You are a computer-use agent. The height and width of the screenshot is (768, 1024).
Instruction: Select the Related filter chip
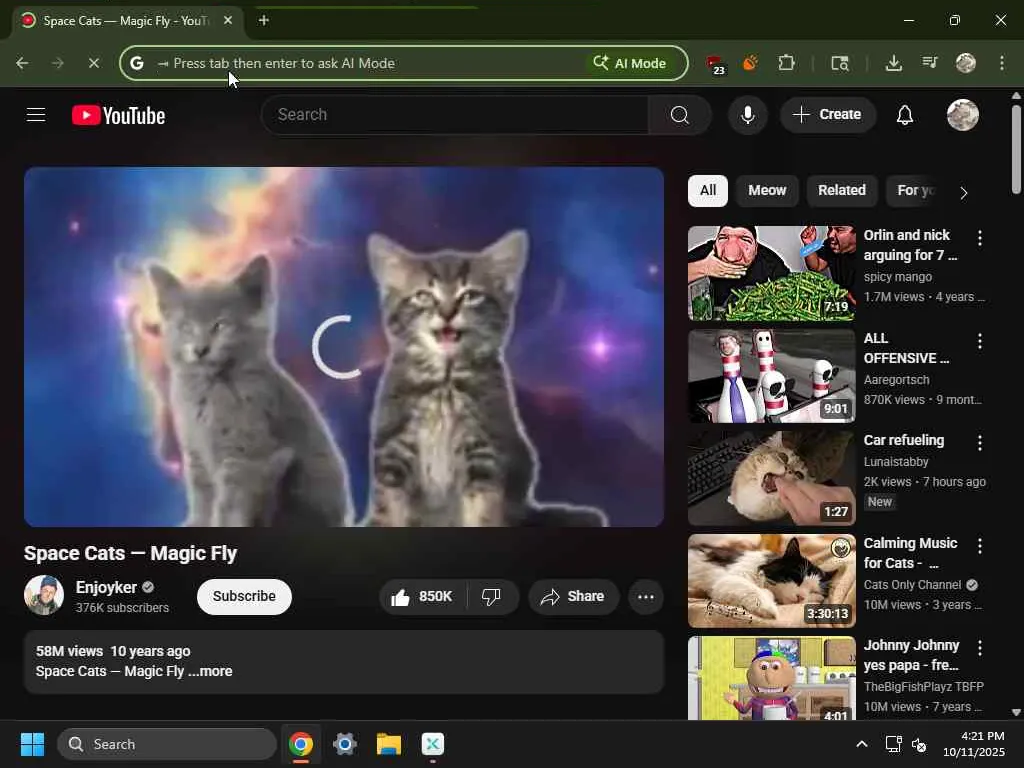(x=842, y=191)
